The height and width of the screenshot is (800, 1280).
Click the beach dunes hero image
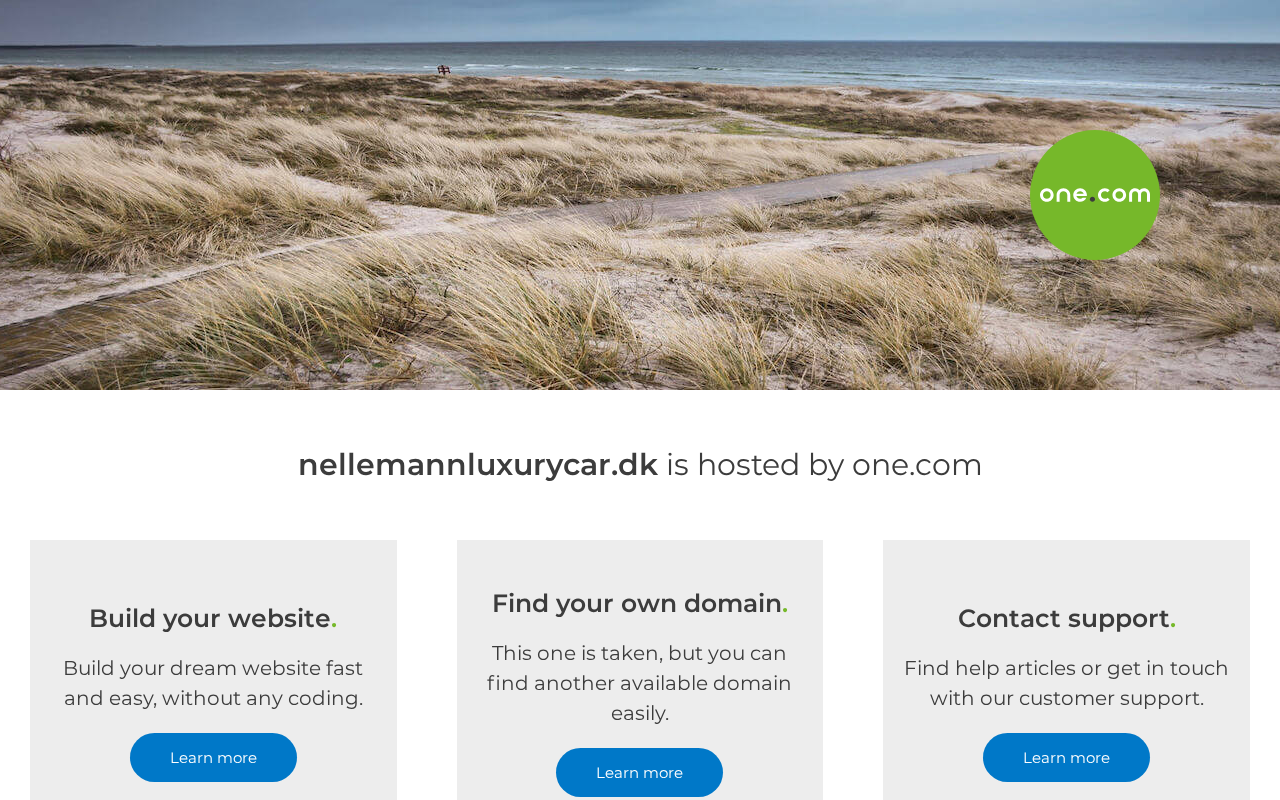pyautogui.click(x=640, y=195)
